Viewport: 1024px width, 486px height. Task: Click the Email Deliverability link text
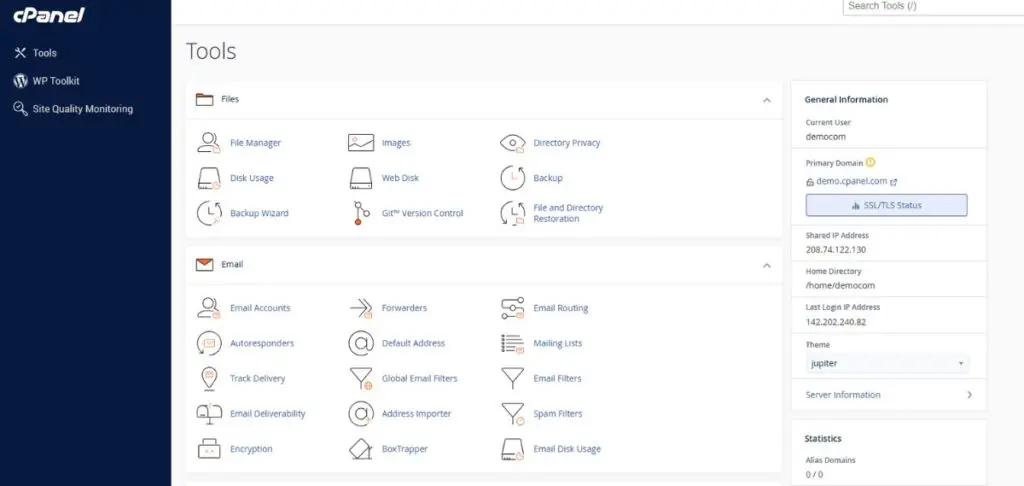coord(267,413)
